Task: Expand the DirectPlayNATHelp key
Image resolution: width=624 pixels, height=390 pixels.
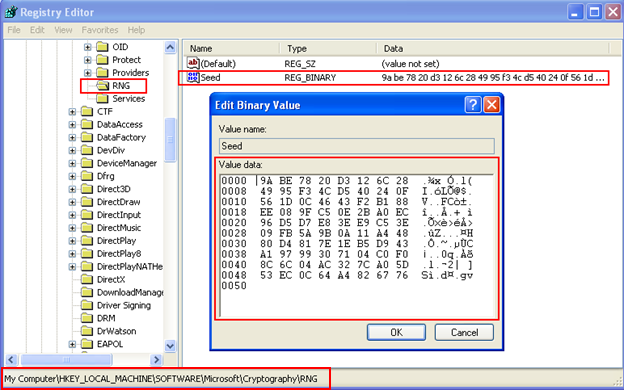Action: [x=72, y=267]
